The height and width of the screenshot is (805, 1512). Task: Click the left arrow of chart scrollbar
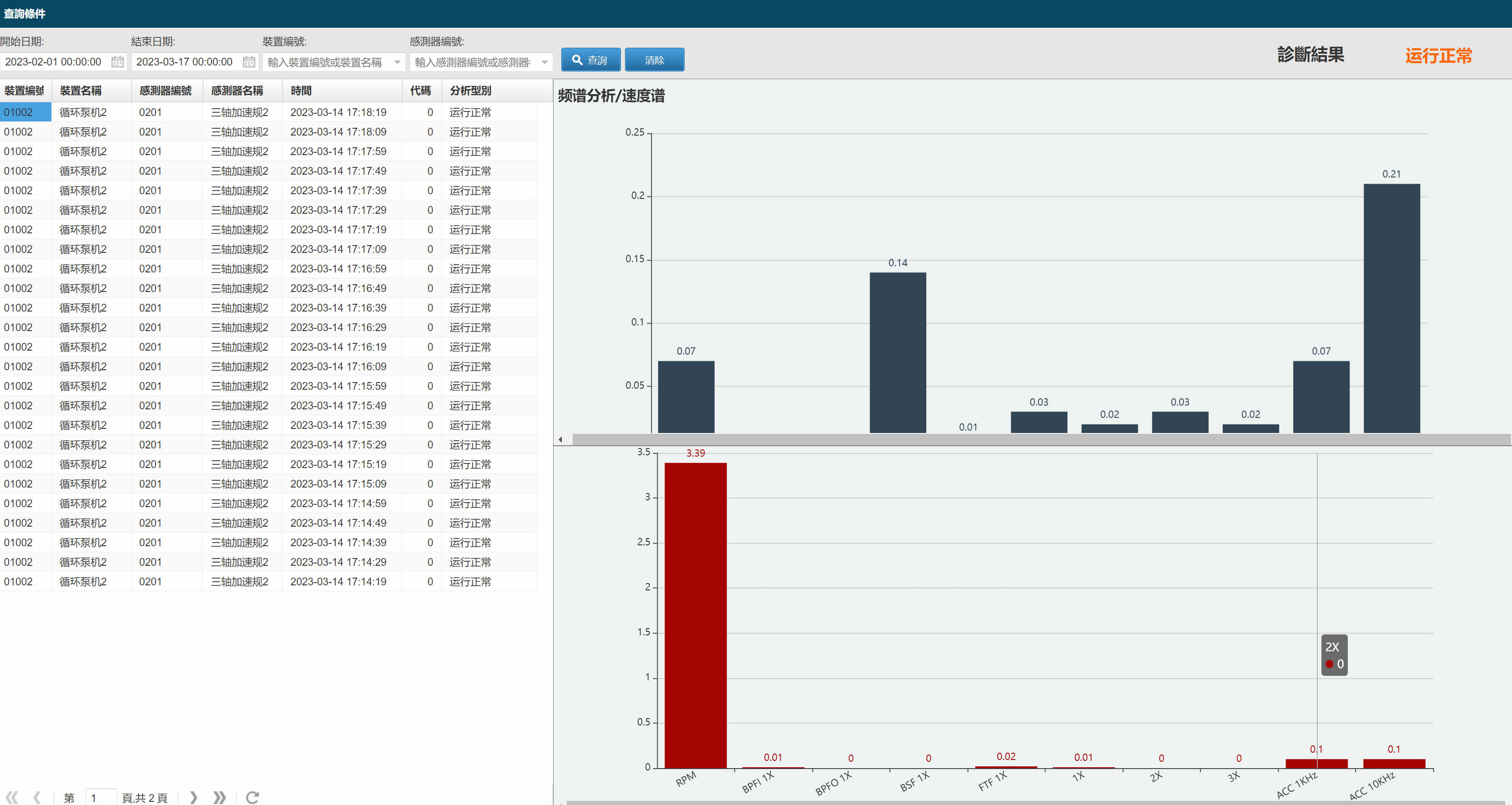[x=560, y=439]
